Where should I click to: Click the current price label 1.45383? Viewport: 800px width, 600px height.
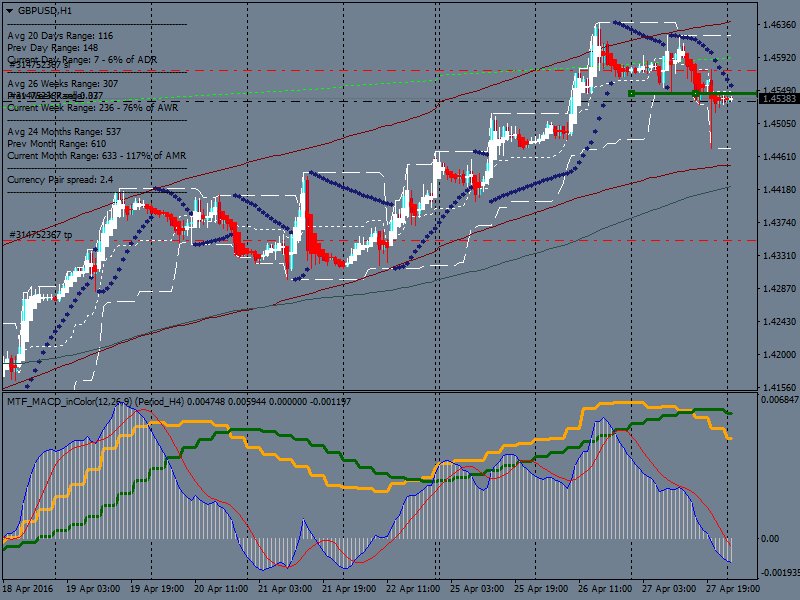coord(779,98)
